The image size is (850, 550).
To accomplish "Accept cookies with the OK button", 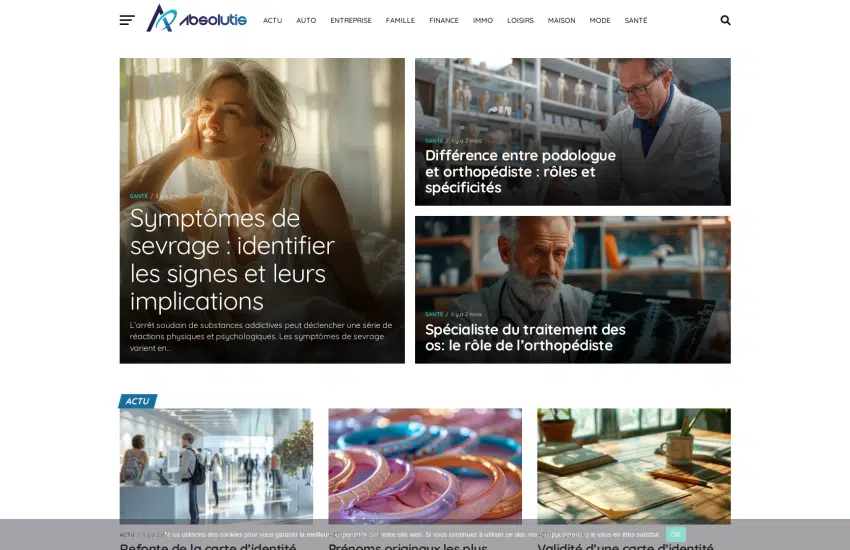I will click(675, 534).
